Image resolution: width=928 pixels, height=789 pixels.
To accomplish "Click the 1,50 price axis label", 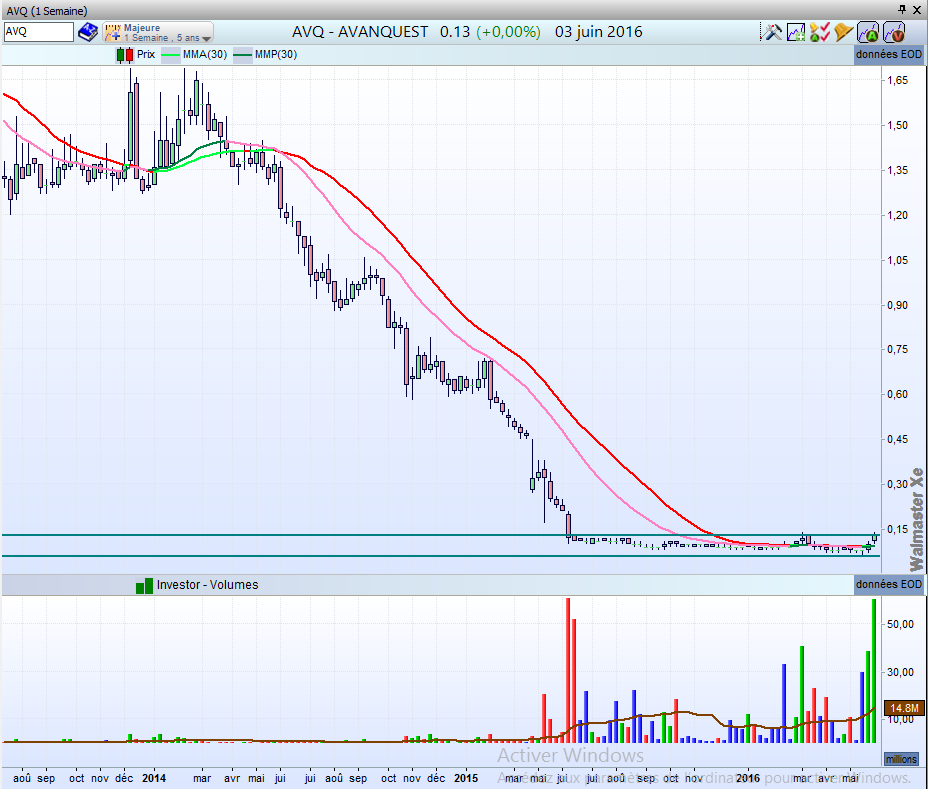I will click(897, 125).
